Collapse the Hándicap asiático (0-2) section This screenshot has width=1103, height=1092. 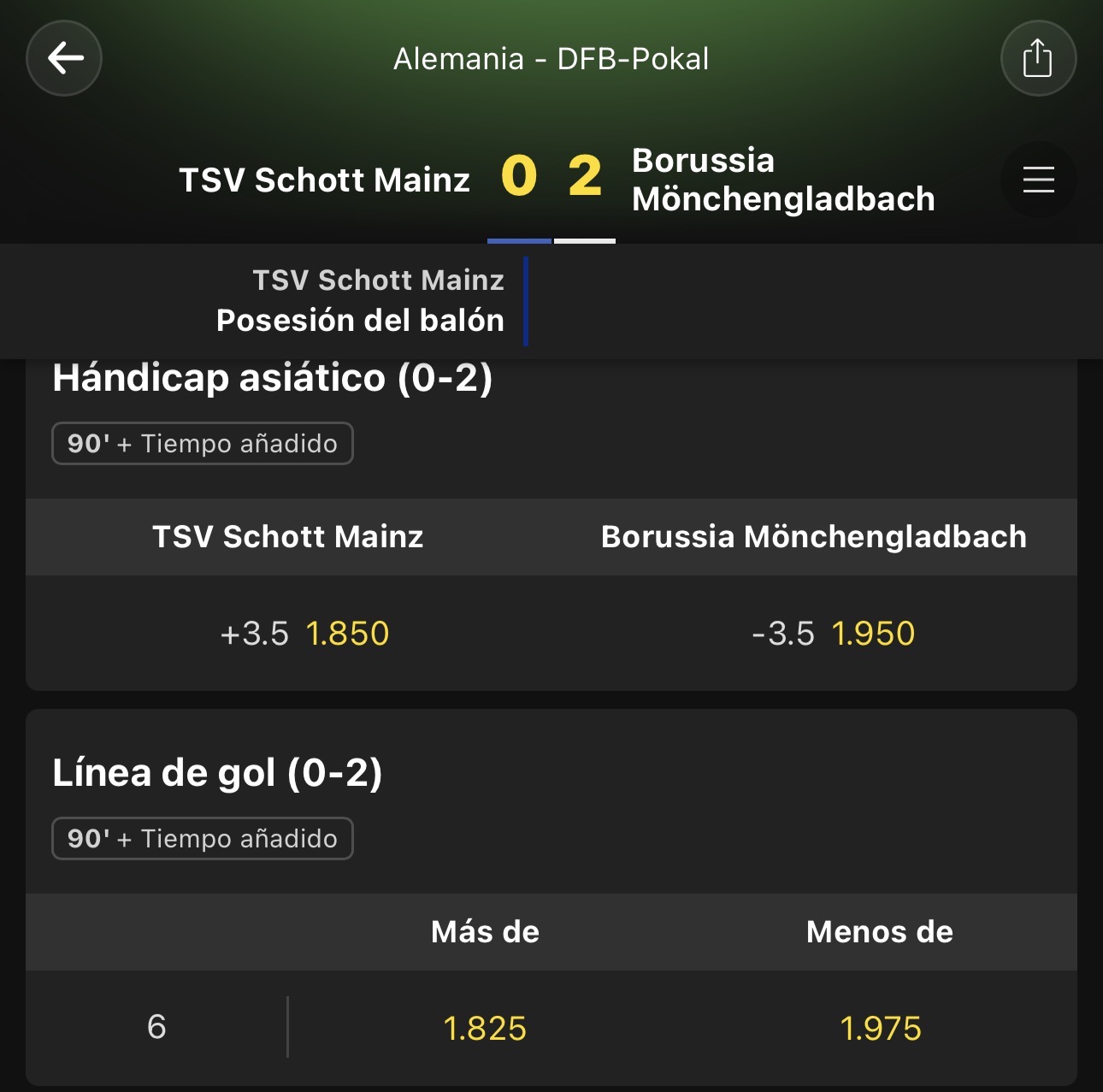tap(272, 377)
